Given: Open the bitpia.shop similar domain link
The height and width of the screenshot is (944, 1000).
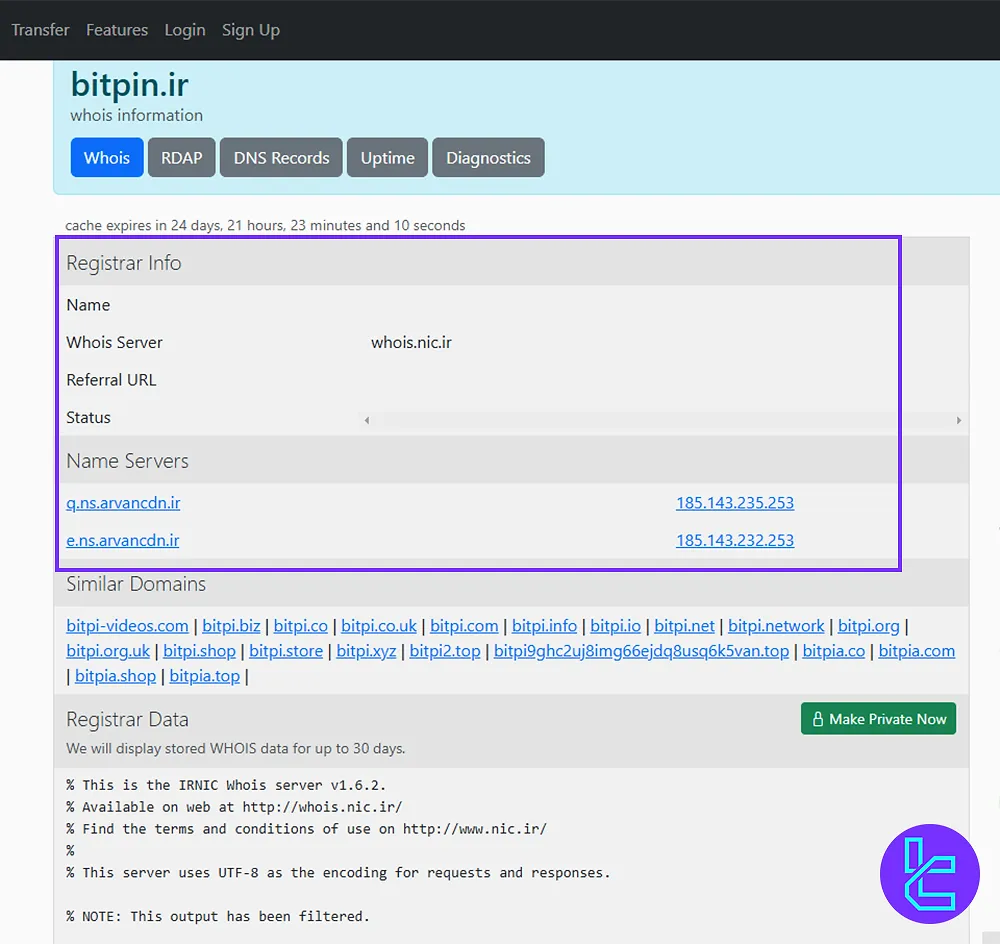Looking at the screenshot, I should [x=115, y=676].
